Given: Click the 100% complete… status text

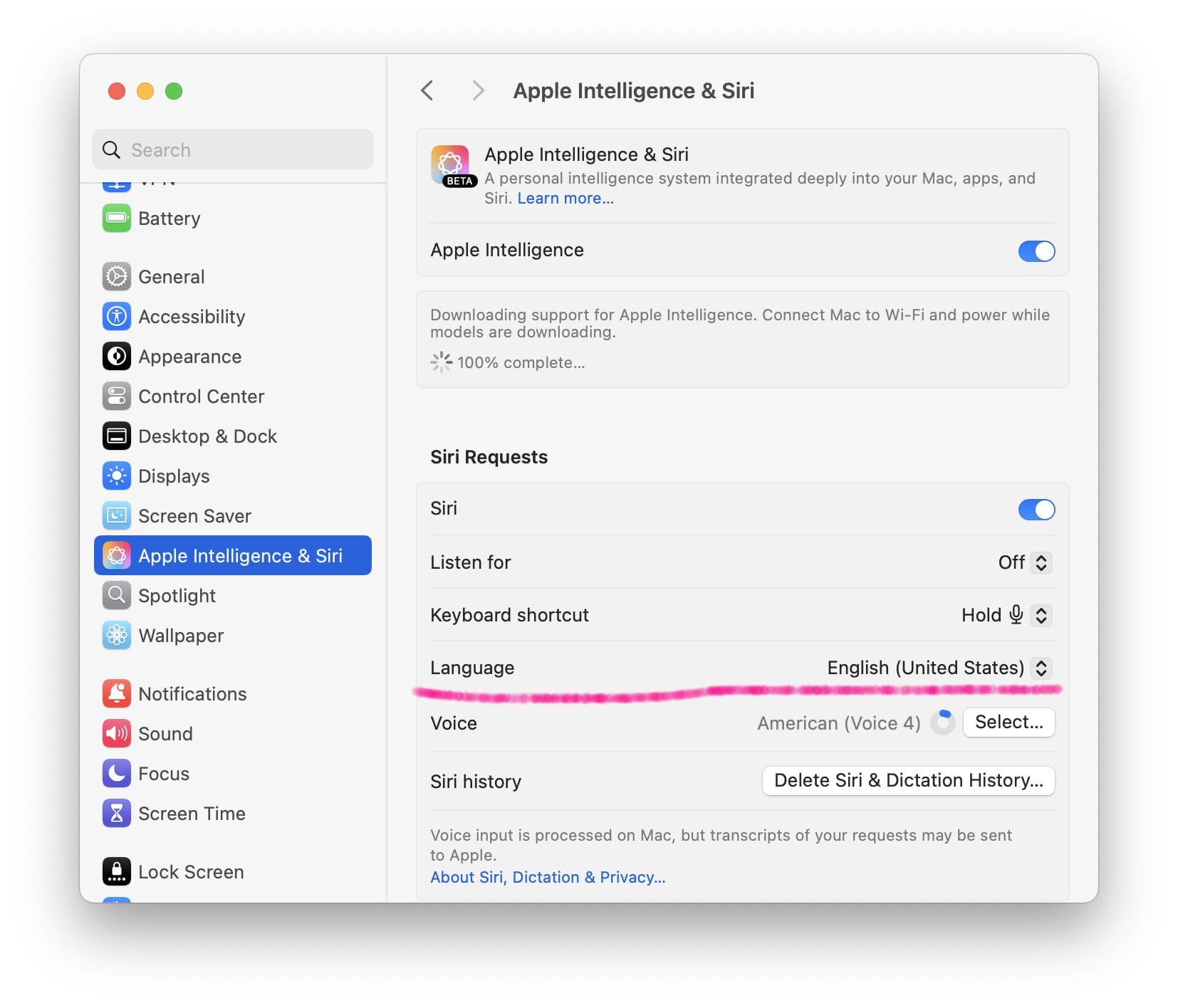Looking at the screenshot, I should click(521, 363).
